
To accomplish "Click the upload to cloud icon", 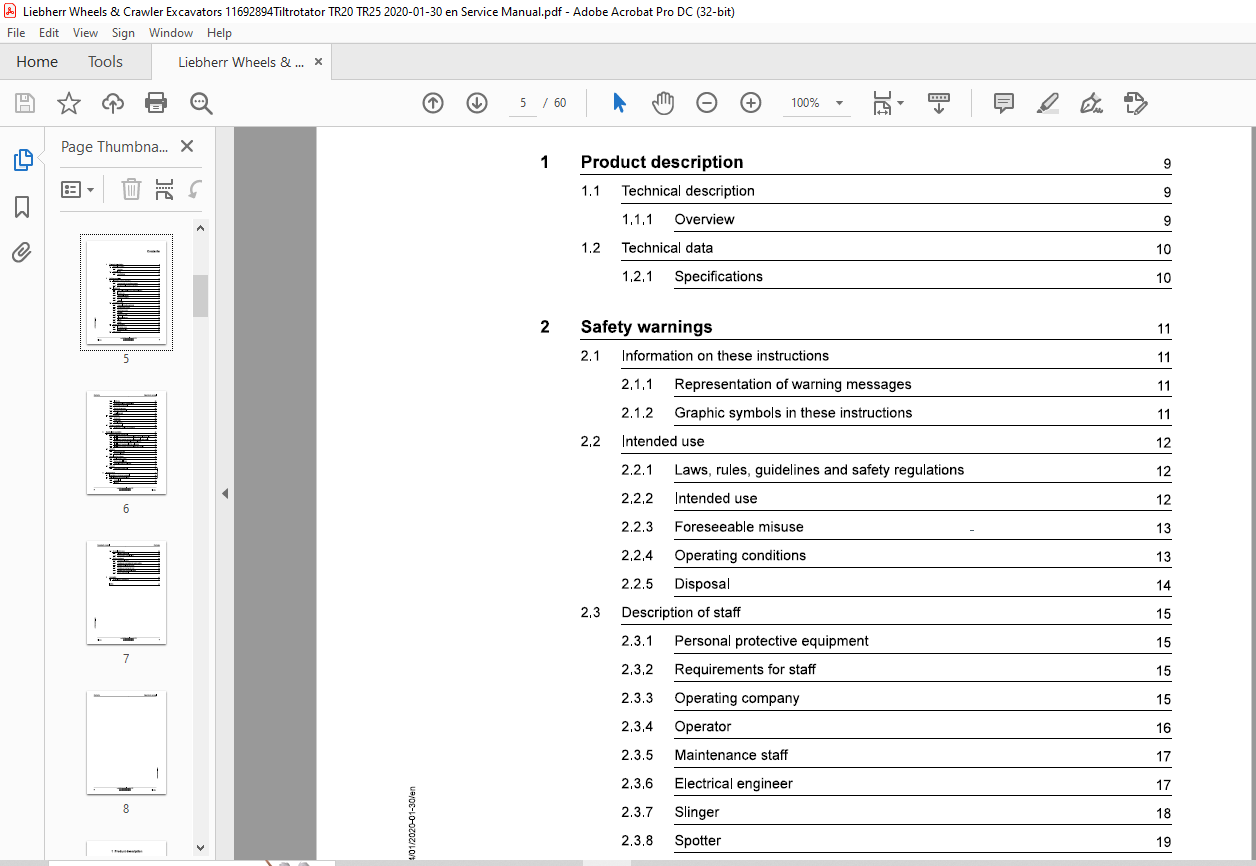I will pyautogui.click(x=113, y=103).
